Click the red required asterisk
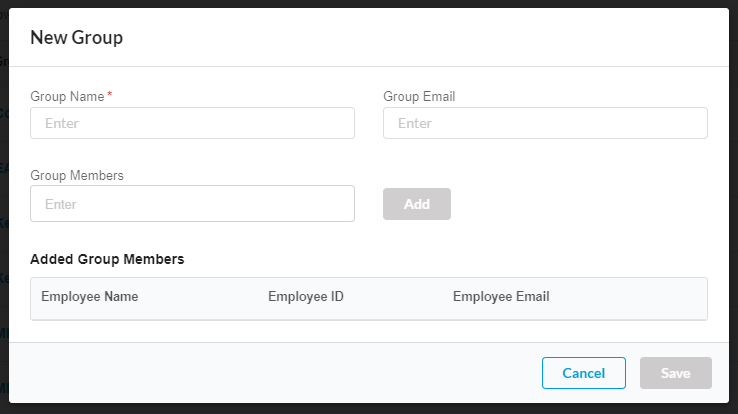Screen dimensions: 738x414 click(109, 95)
